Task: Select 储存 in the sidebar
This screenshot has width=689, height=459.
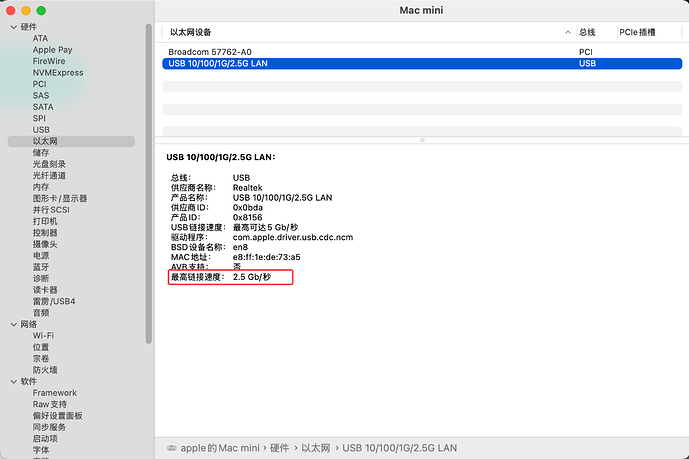Action: pyautogui.click(x=41, y=153)
